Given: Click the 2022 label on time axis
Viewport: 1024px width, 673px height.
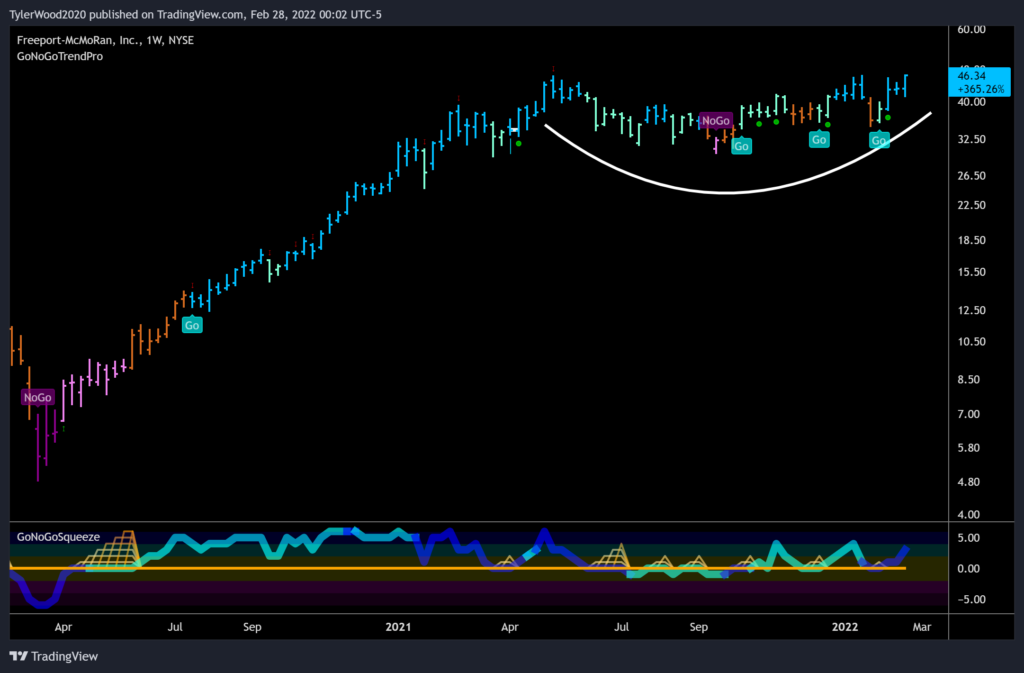Looking at the screenshot, I should tap(844, 627).
